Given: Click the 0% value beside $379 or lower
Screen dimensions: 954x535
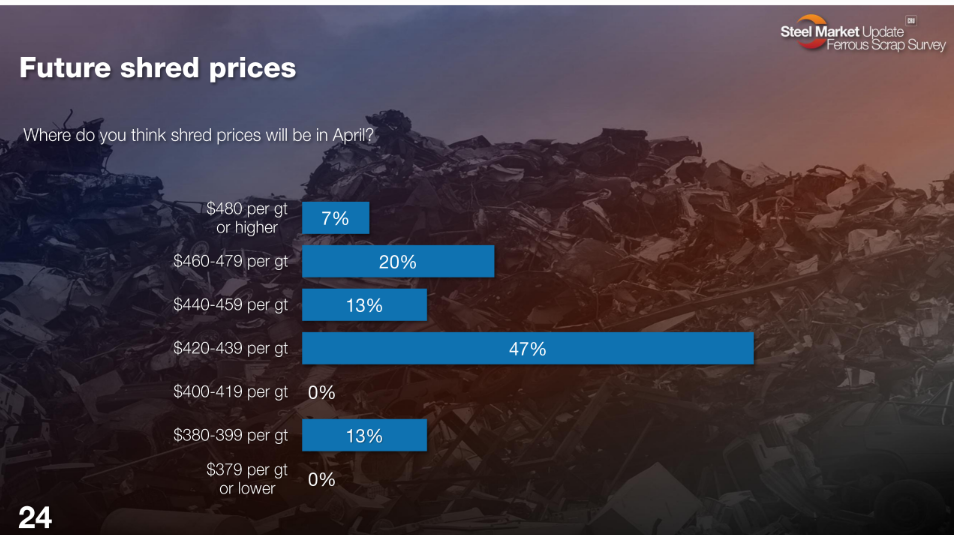Looking at the screenshot, I should pos(321,480).
